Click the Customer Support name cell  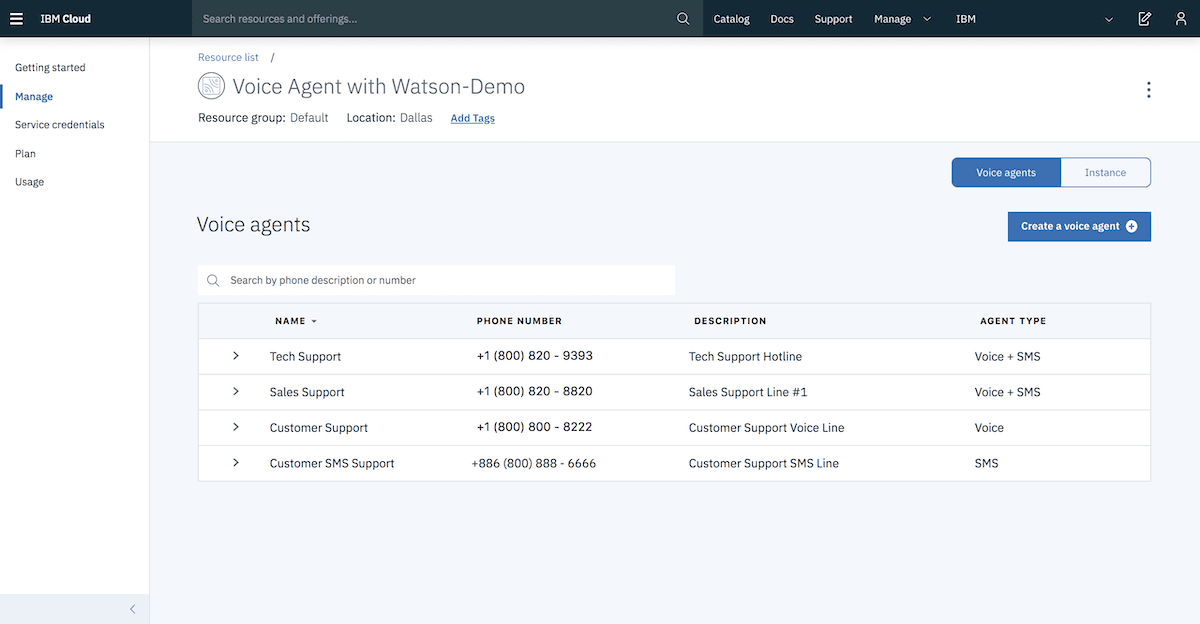coord(319,428)
